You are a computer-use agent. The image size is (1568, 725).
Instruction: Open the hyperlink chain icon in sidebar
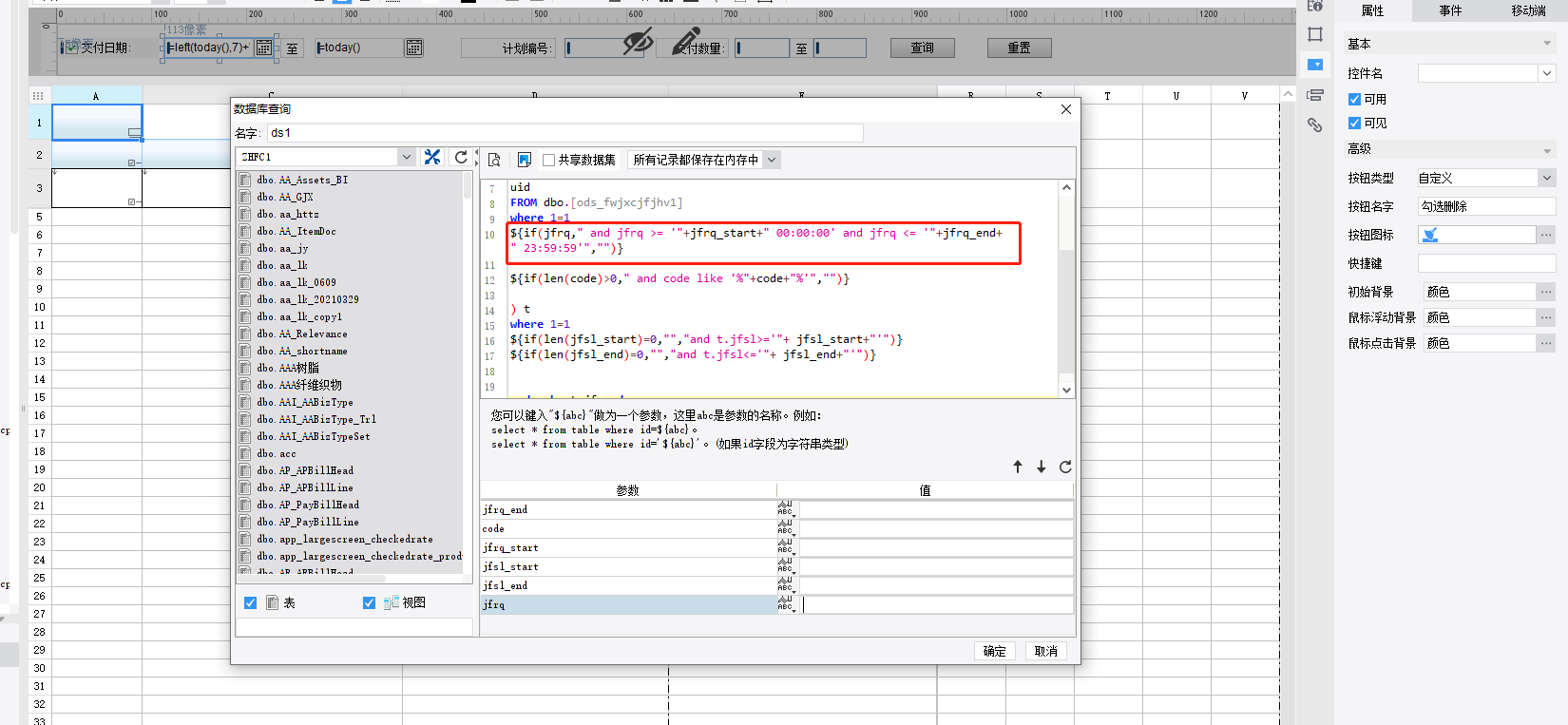tap(1315, 124)
